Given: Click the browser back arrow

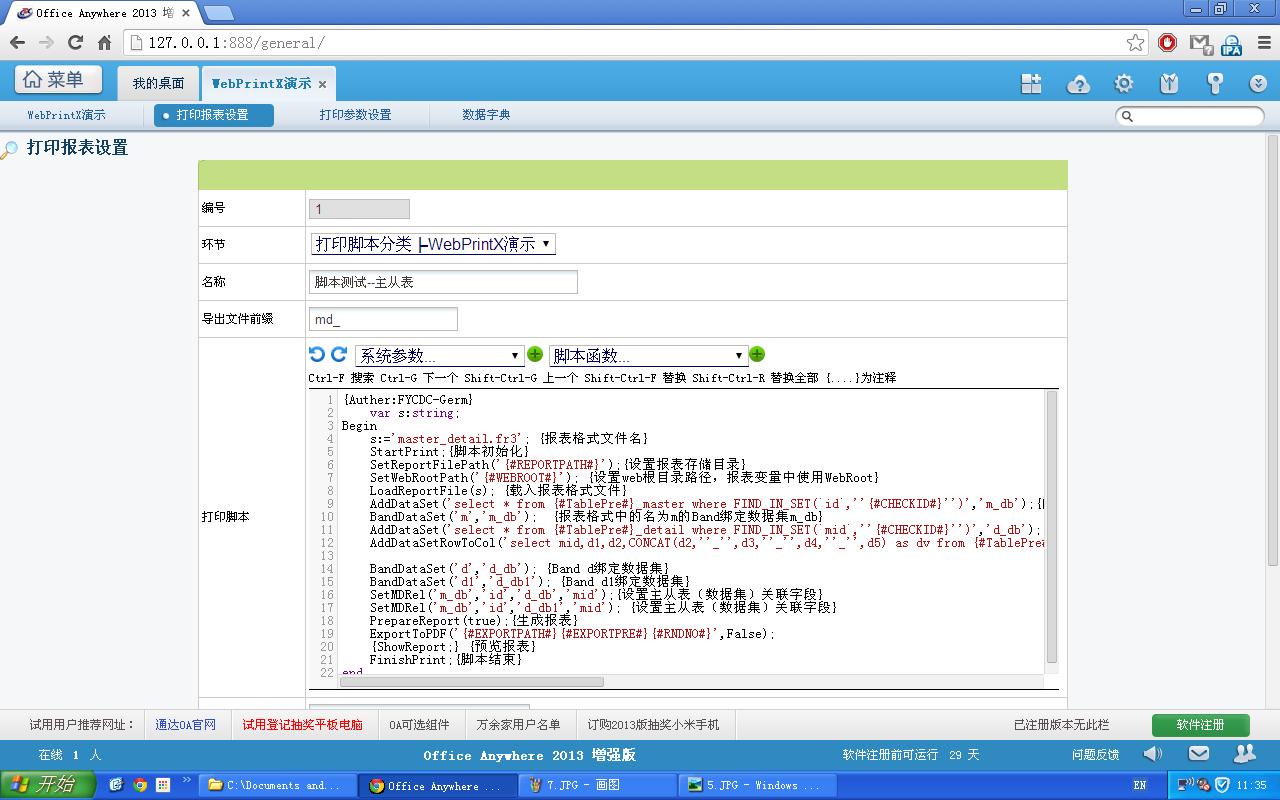Looking at the screenshot, I should click(17, 42).
